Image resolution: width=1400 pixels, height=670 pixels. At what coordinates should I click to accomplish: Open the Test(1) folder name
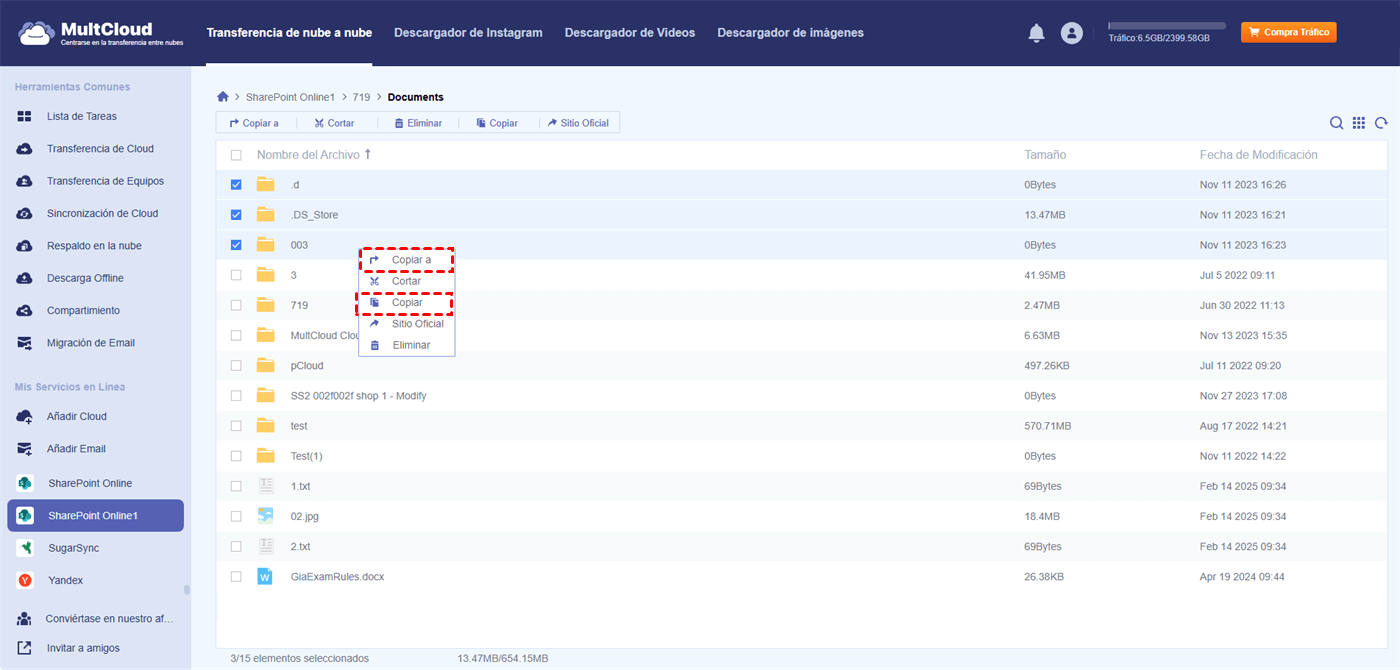(x=306, y=456)
